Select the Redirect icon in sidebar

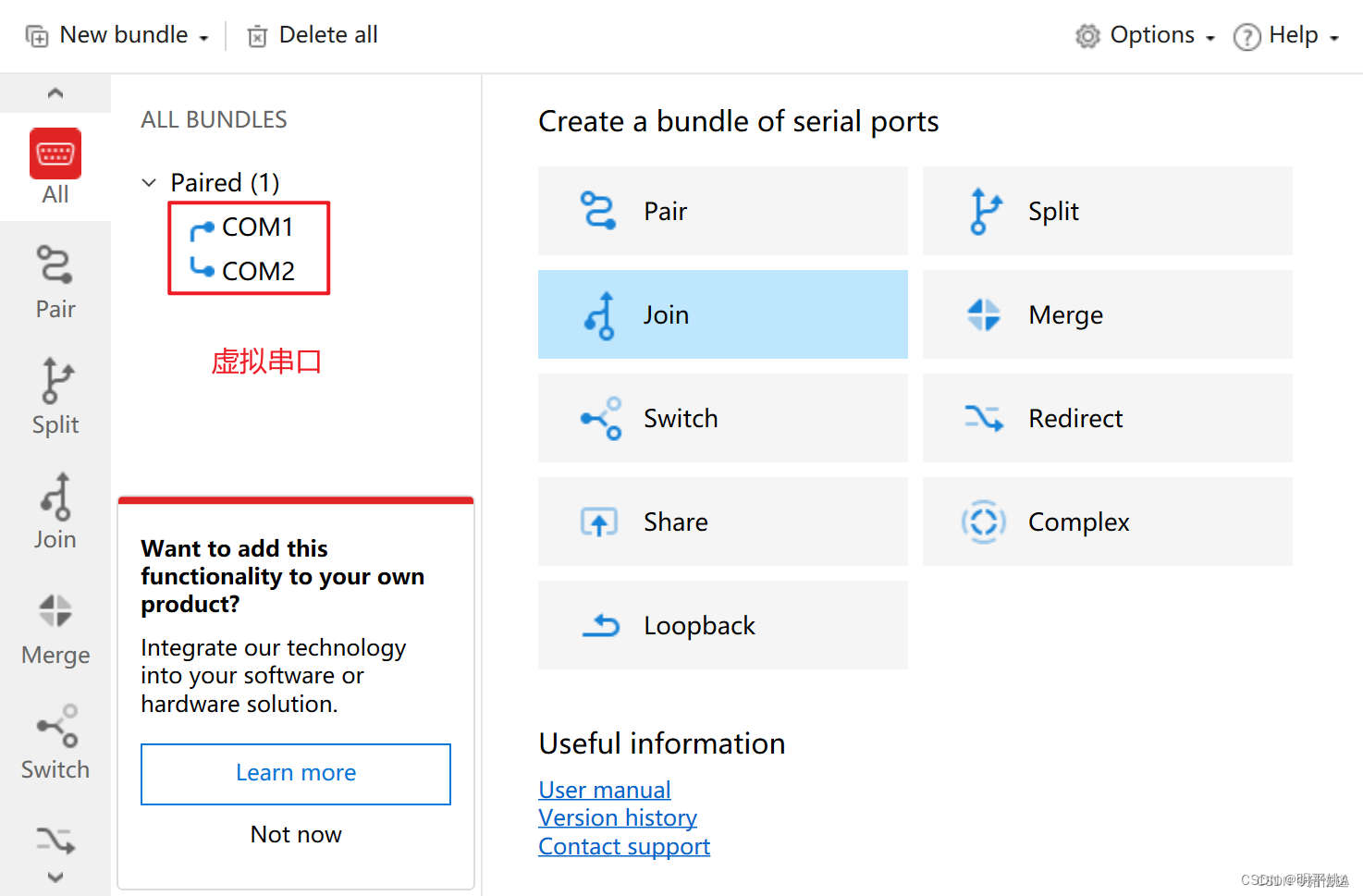55,840
